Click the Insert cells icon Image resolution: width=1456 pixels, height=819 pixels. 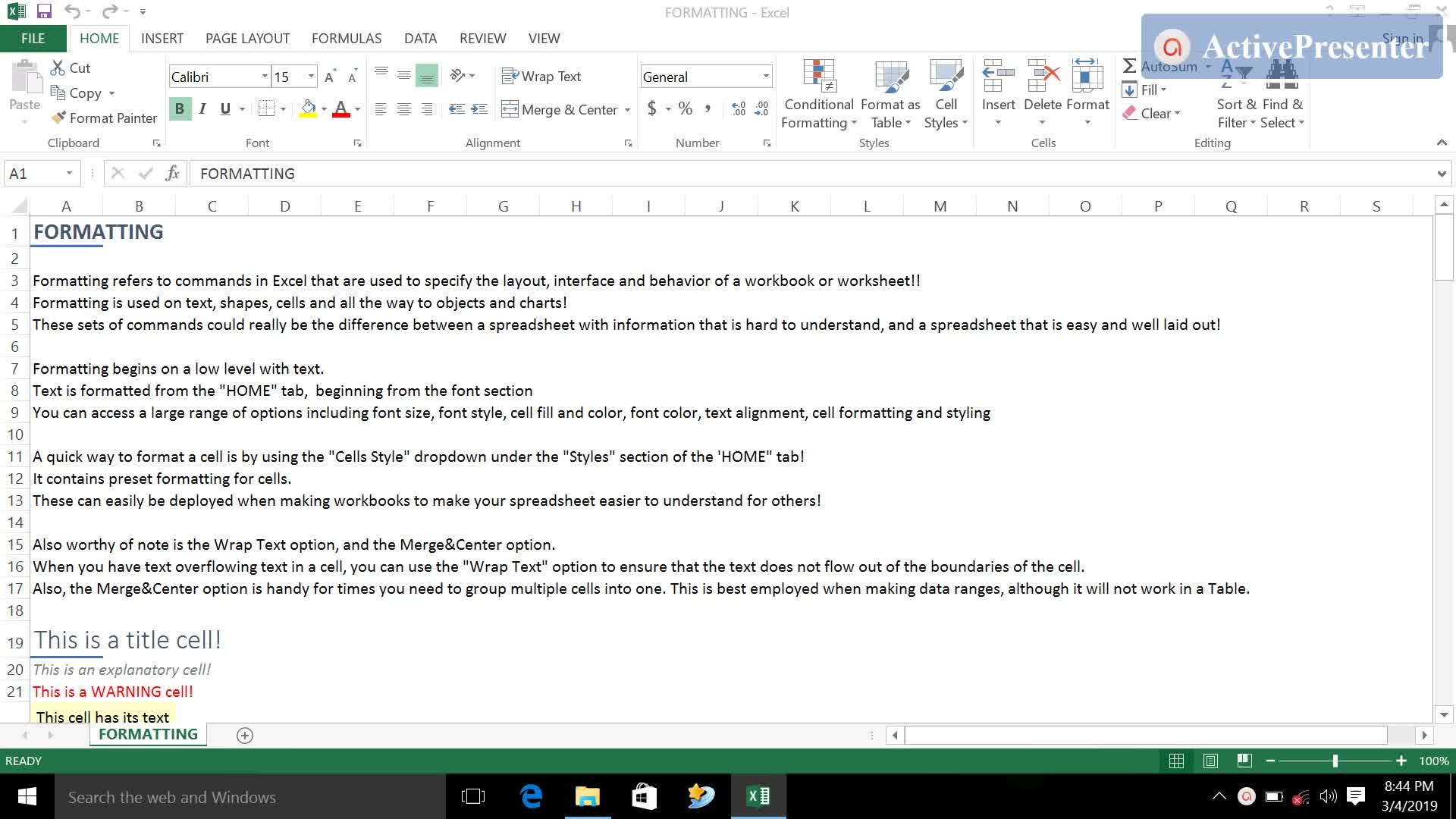pos(998,76)
